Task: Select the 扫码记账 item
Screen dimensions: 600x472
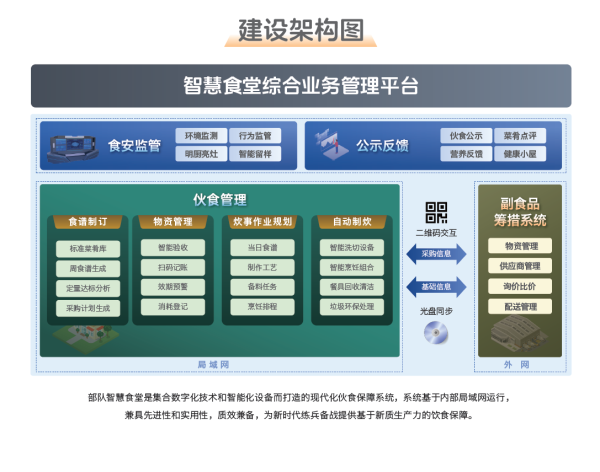Action: click(x=173, y=268)
